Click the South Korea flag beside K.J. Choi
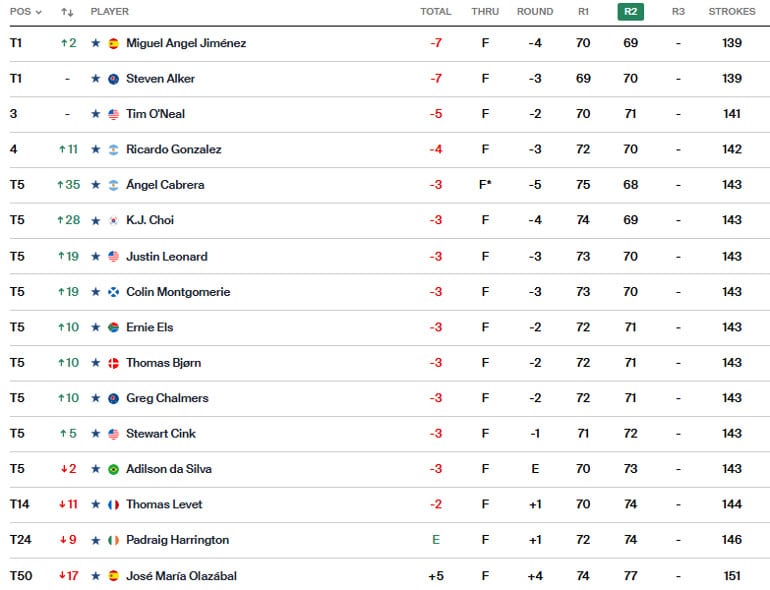Screen dimensions: 770x590 point(113,221)
